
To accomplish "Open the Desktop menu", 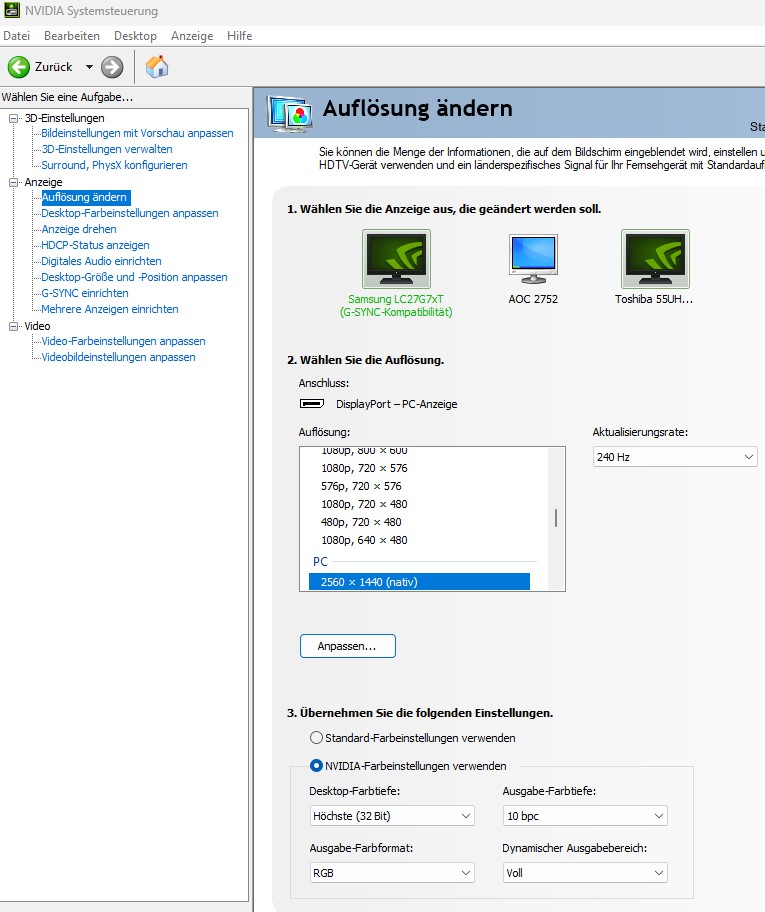I will (135, 35).
